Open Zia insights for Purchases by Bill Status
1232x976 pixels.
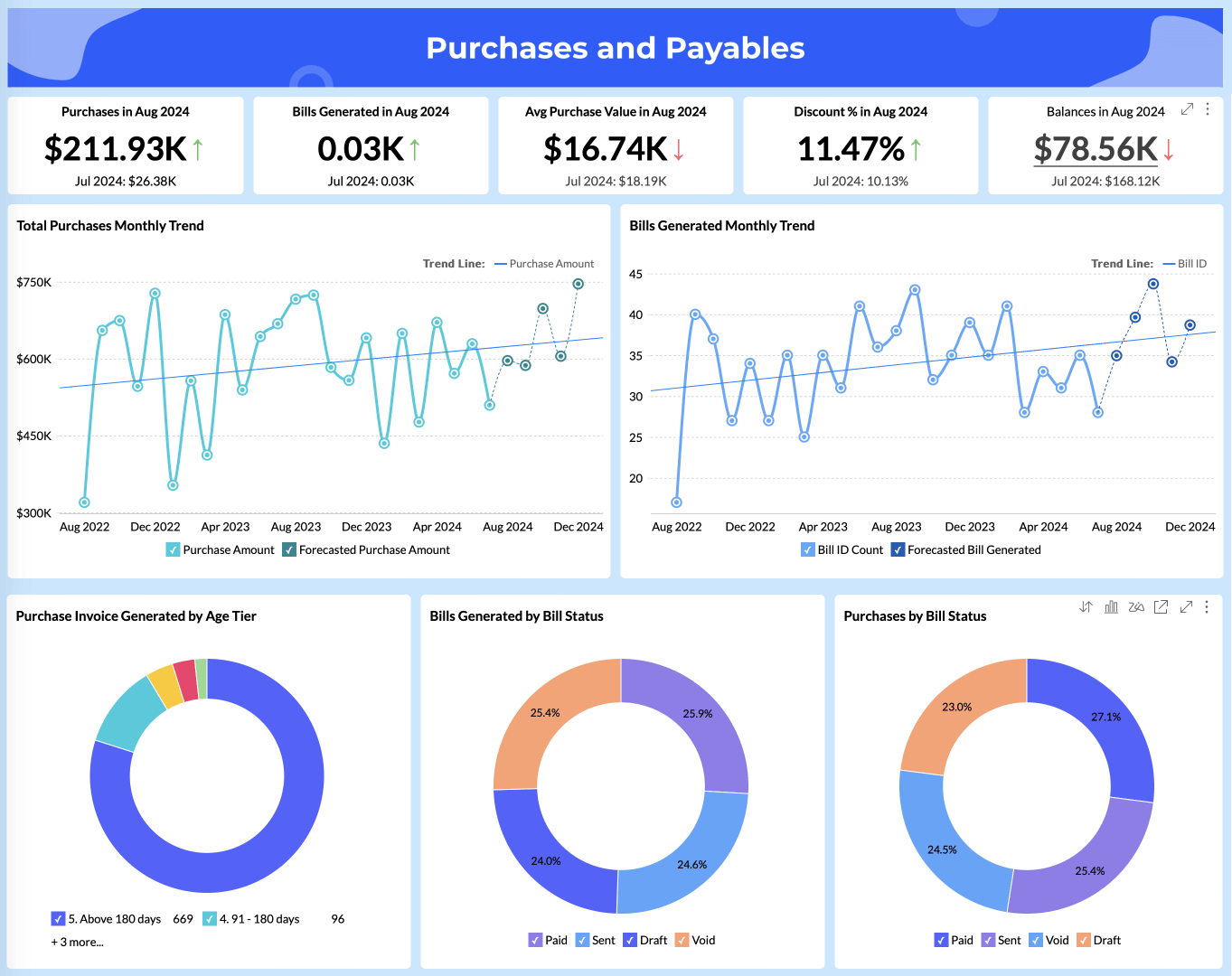point(1136,607)
